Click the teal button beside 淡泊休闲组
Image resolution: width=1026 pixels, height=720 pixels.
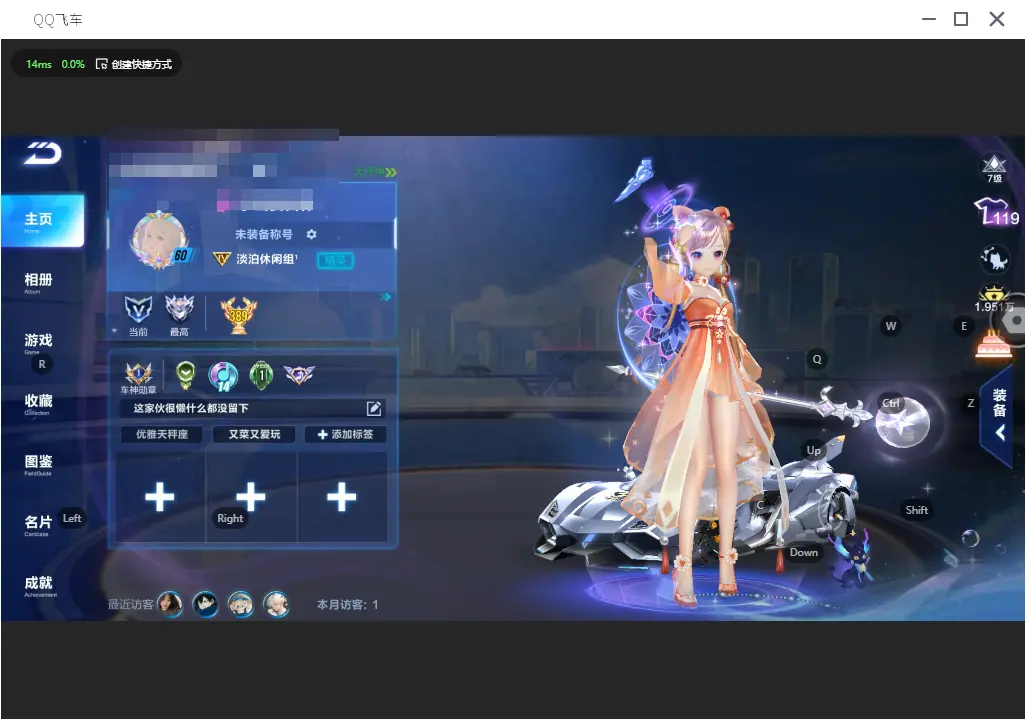point(335,261)
